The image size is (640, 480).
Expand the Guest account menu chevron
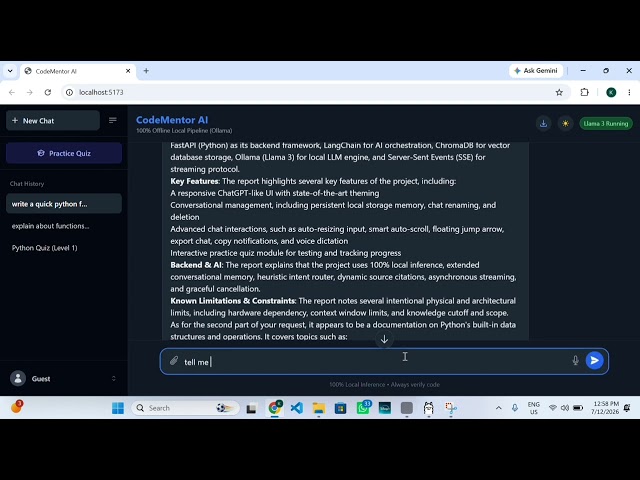[x=113, y=378]
